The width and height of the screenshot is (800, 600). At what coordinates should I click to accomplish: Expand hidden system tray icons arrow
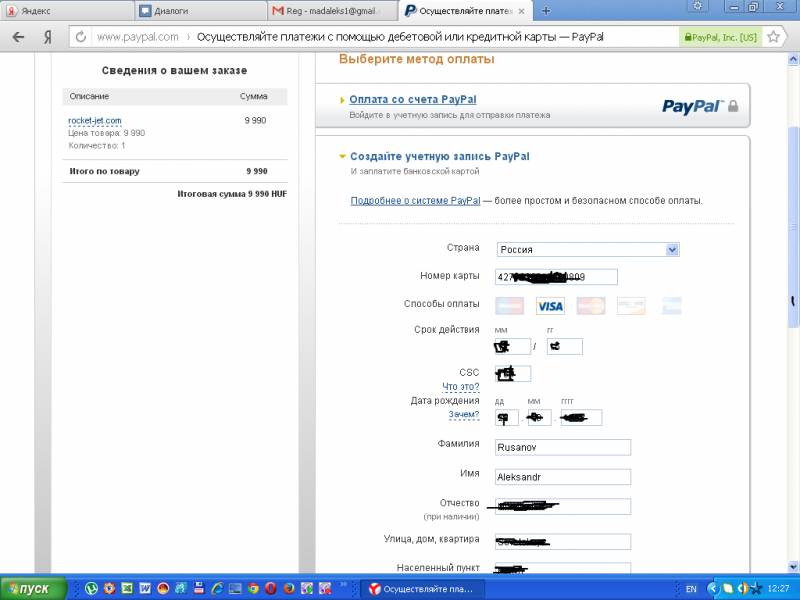coord(713,589)
